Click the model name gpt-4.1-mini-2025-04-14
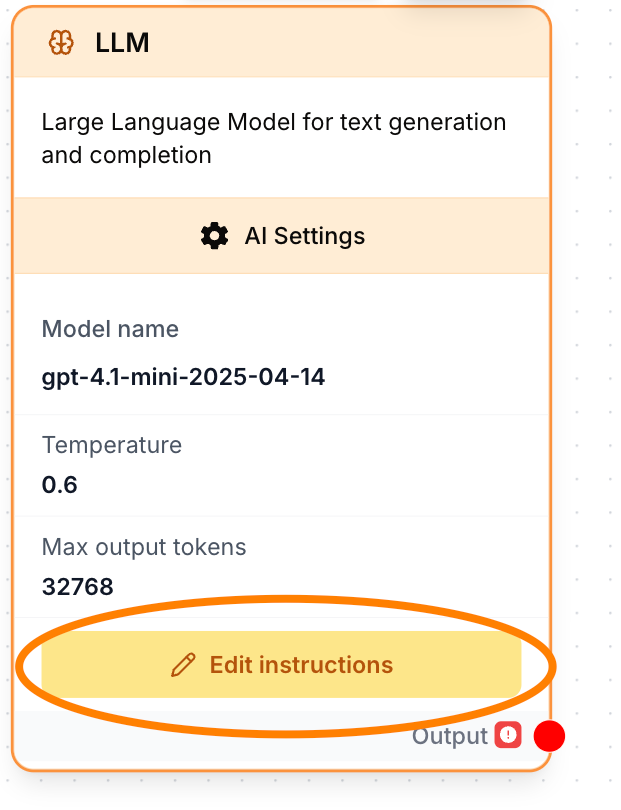 click(x=183, y=377)
